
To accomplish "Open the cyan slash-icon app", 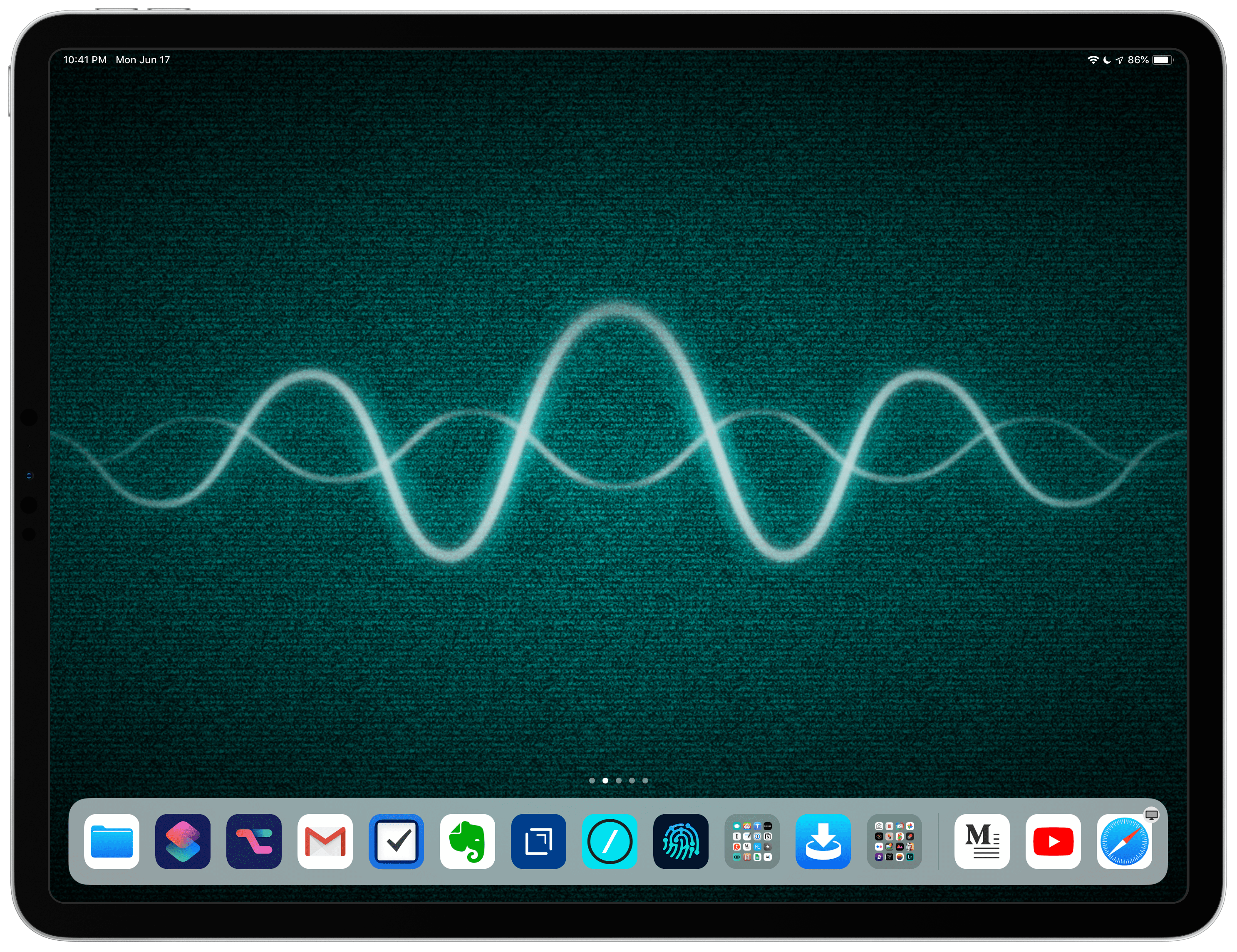I will coord(610,842).
